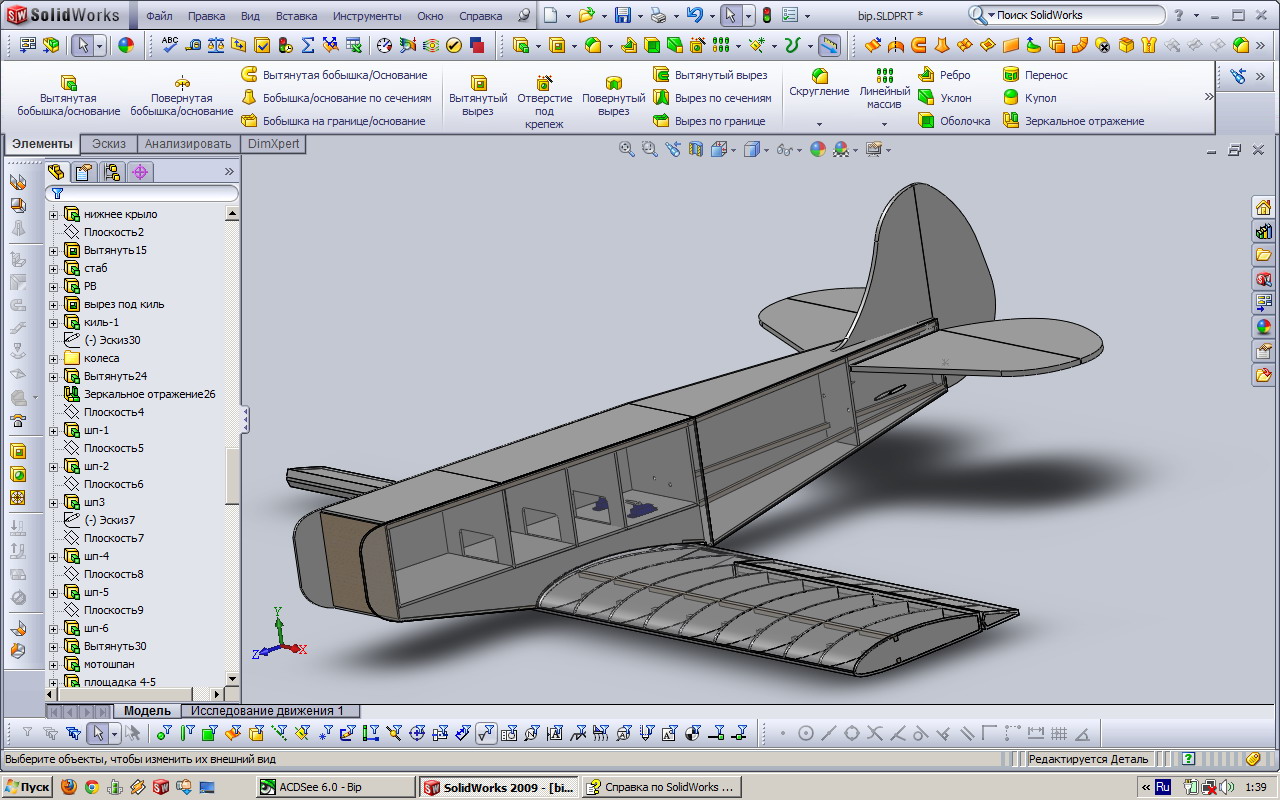The height and width of the screenshot is (800, 1280).
Task: Open Вставка menu
Action: (296, 16)
